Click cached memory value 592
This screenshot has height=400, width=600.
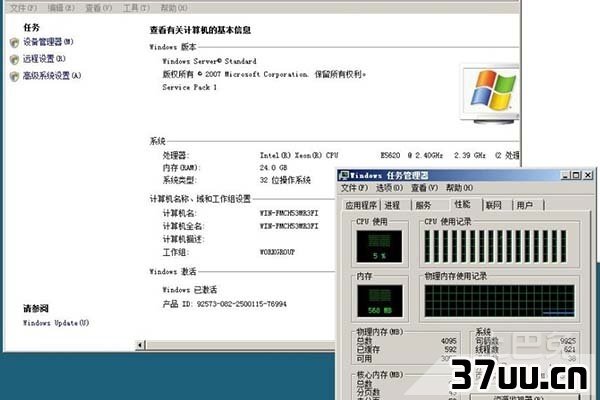[450, 349]
